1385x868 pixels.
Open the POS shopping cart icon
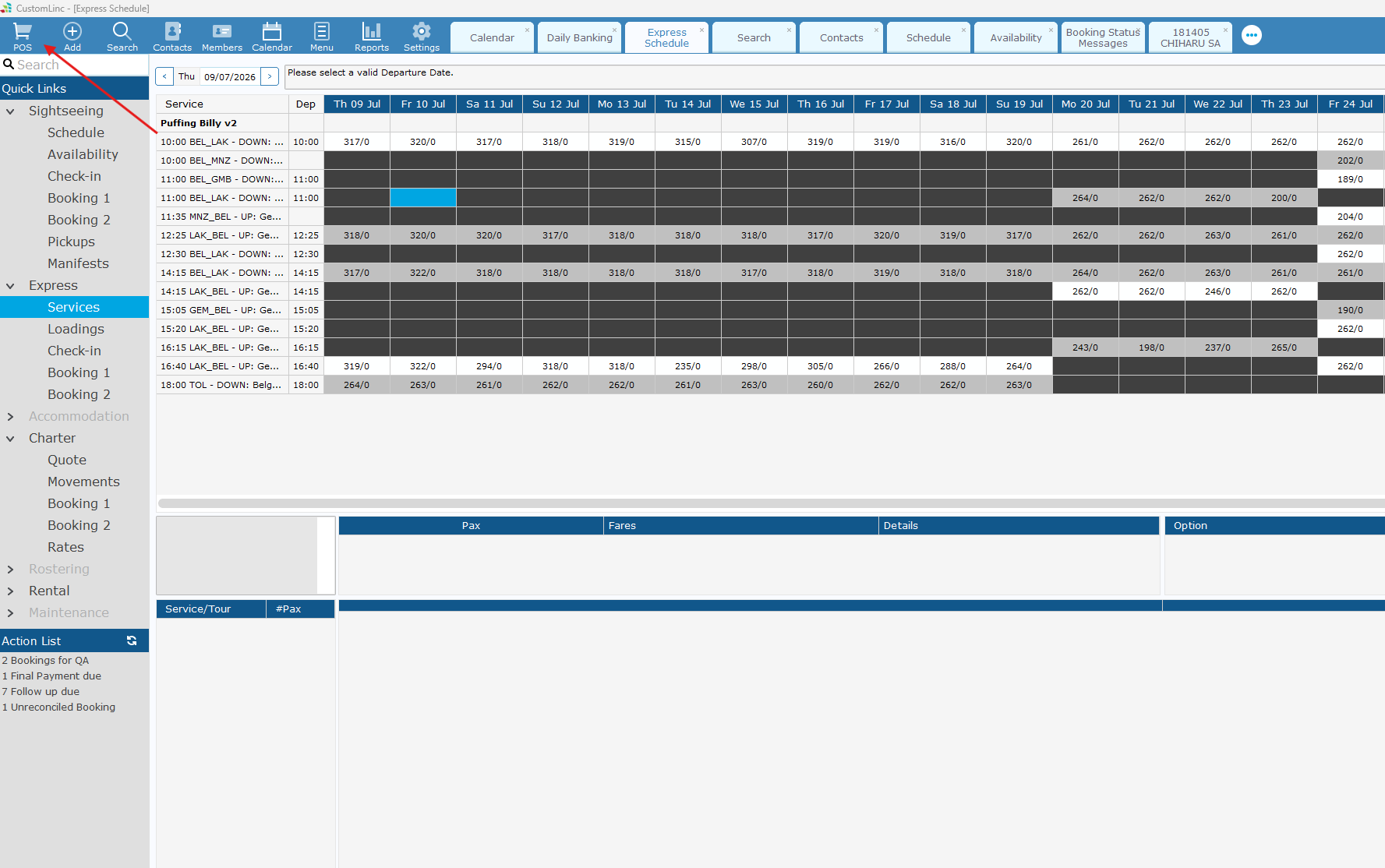pyautogui.click(x=23, y=32)
